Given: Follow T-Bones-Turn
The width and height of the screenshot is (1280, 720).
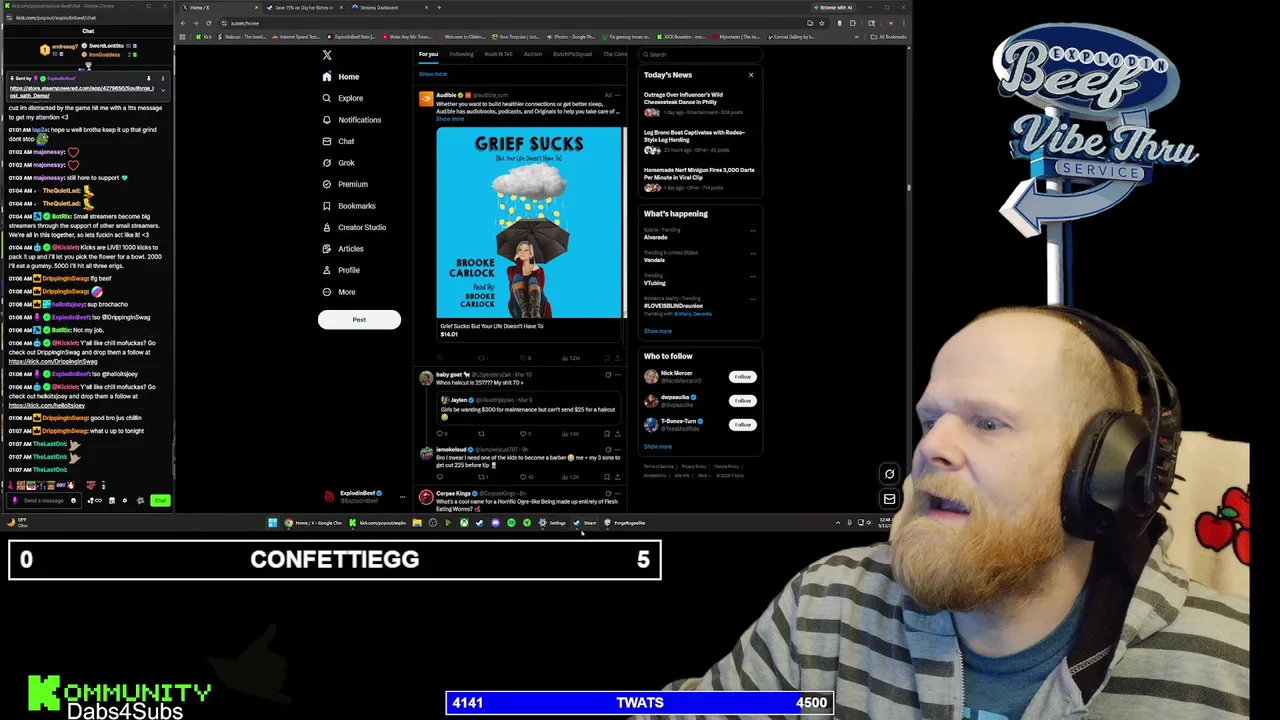Looking at the screenshot, I should tap(742, 425).
